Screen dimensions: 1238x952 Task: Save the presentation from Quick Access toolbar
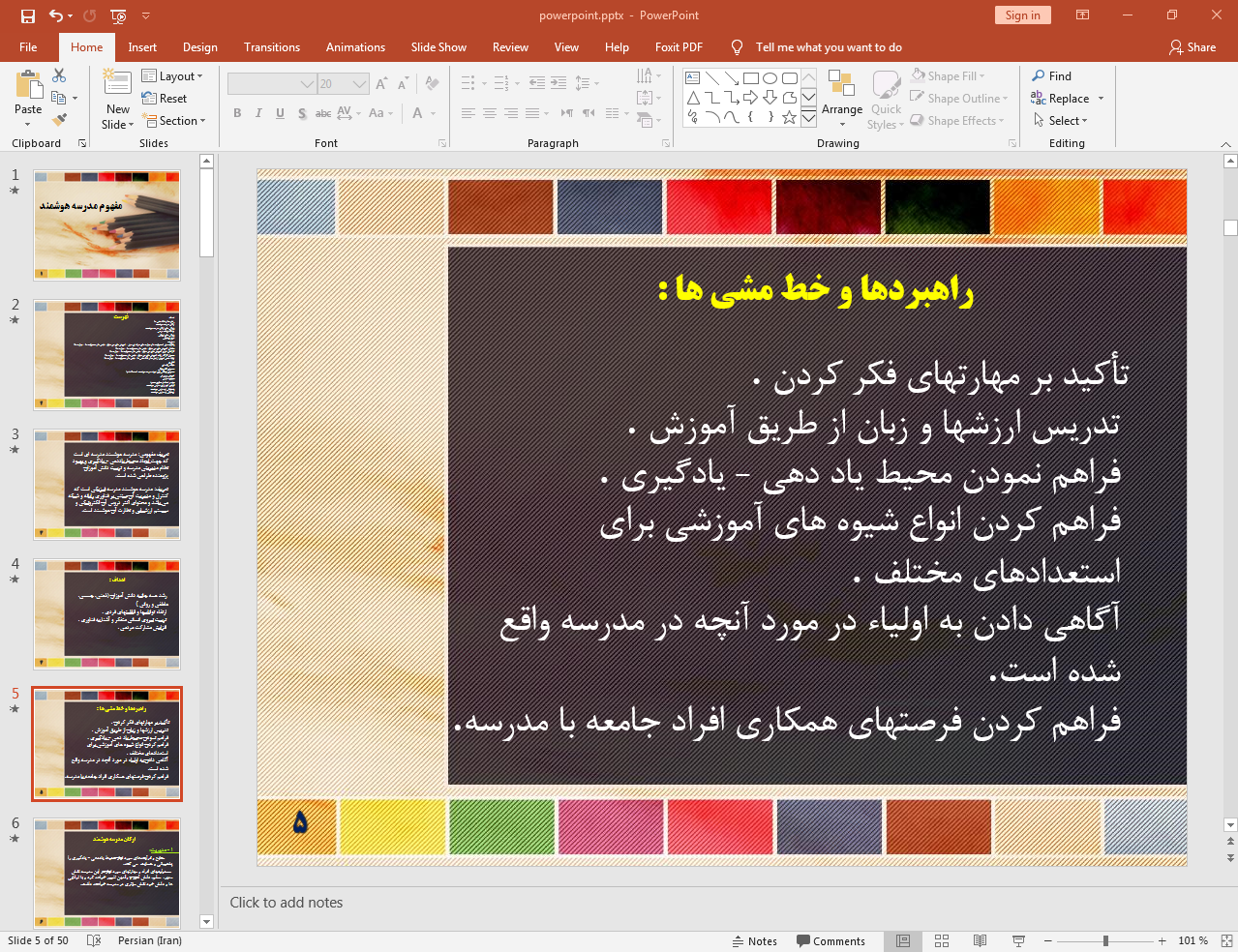pyautogui.click(x=27, y=15)
